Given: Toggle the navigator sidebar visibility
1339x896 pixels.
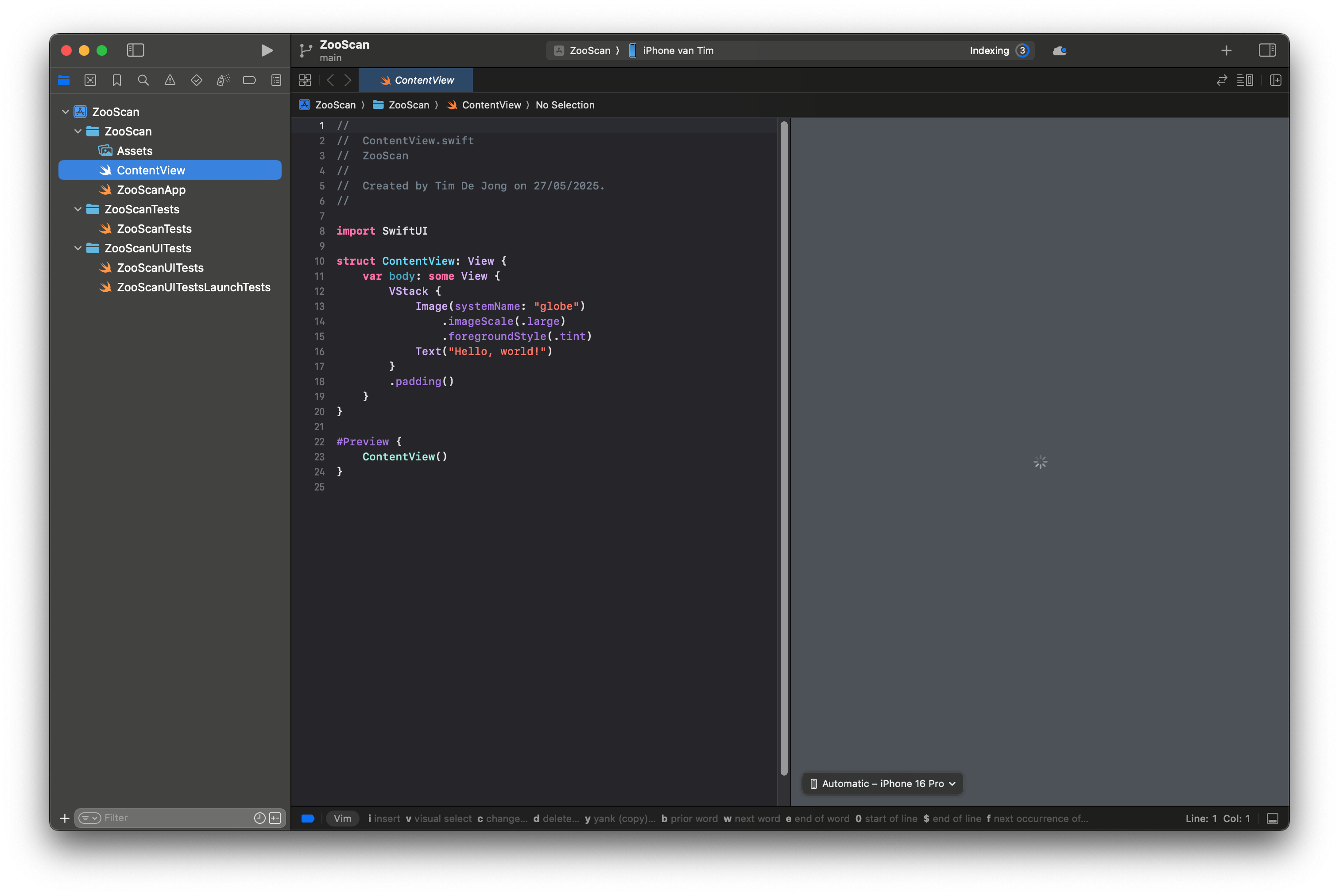Looking at the screenshot, I should click(x=135, y=50).
